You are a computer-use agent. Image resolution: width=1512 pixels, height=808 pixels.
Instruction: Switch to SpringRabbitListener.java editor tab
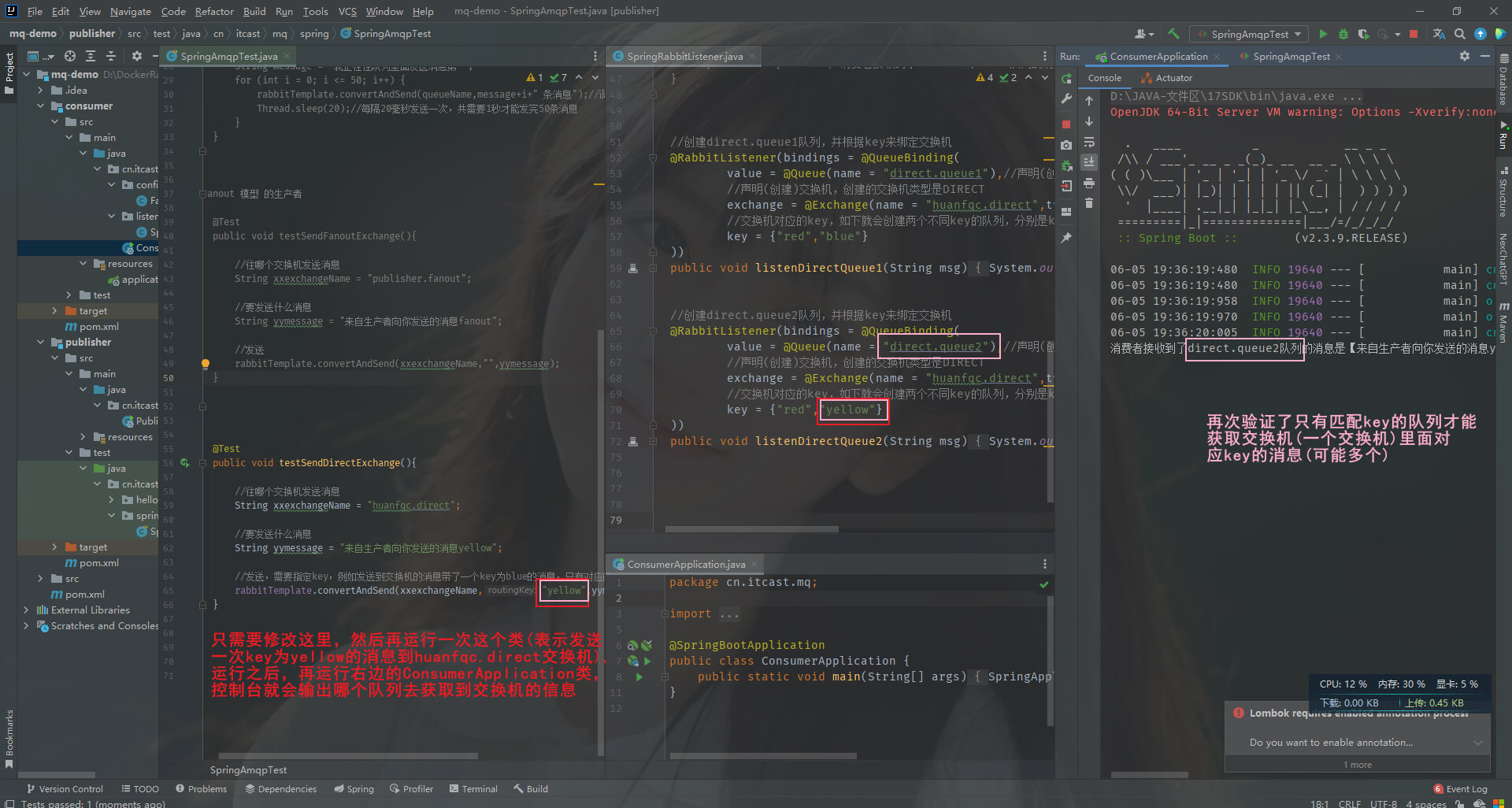click(x=684, y=56)
